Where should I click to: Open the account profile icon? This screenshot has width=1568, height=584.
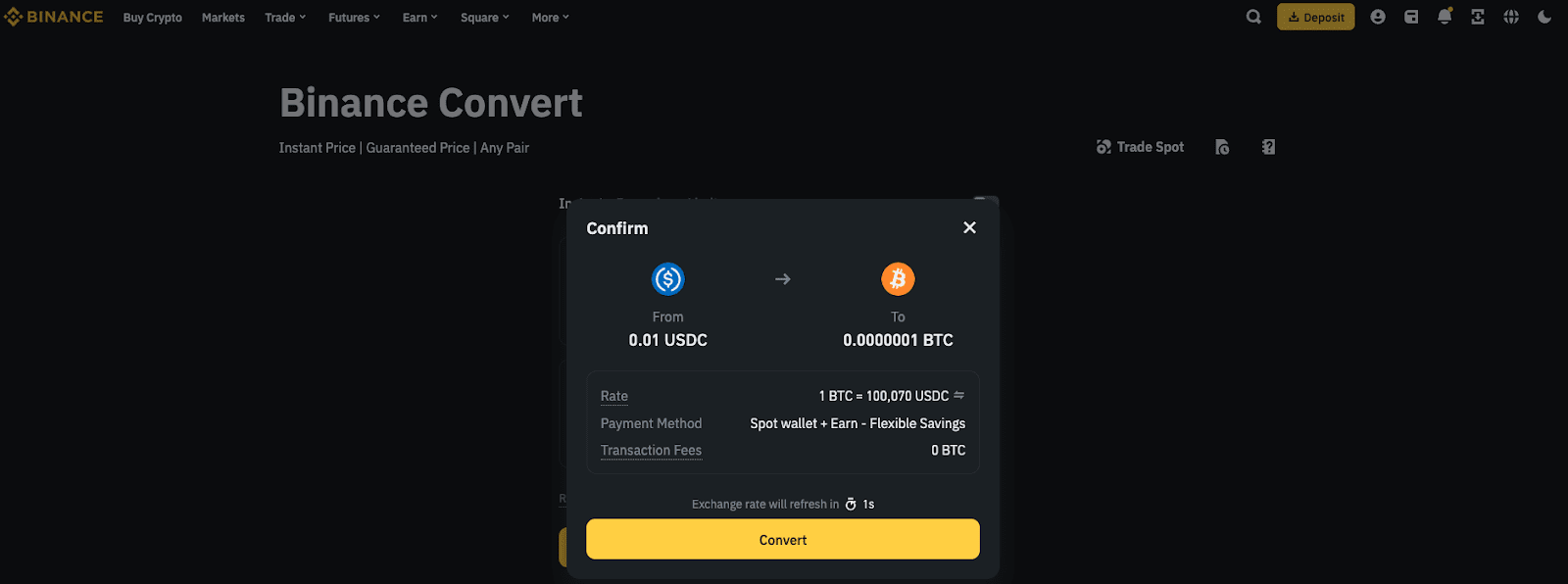[x=1378, y=17]
